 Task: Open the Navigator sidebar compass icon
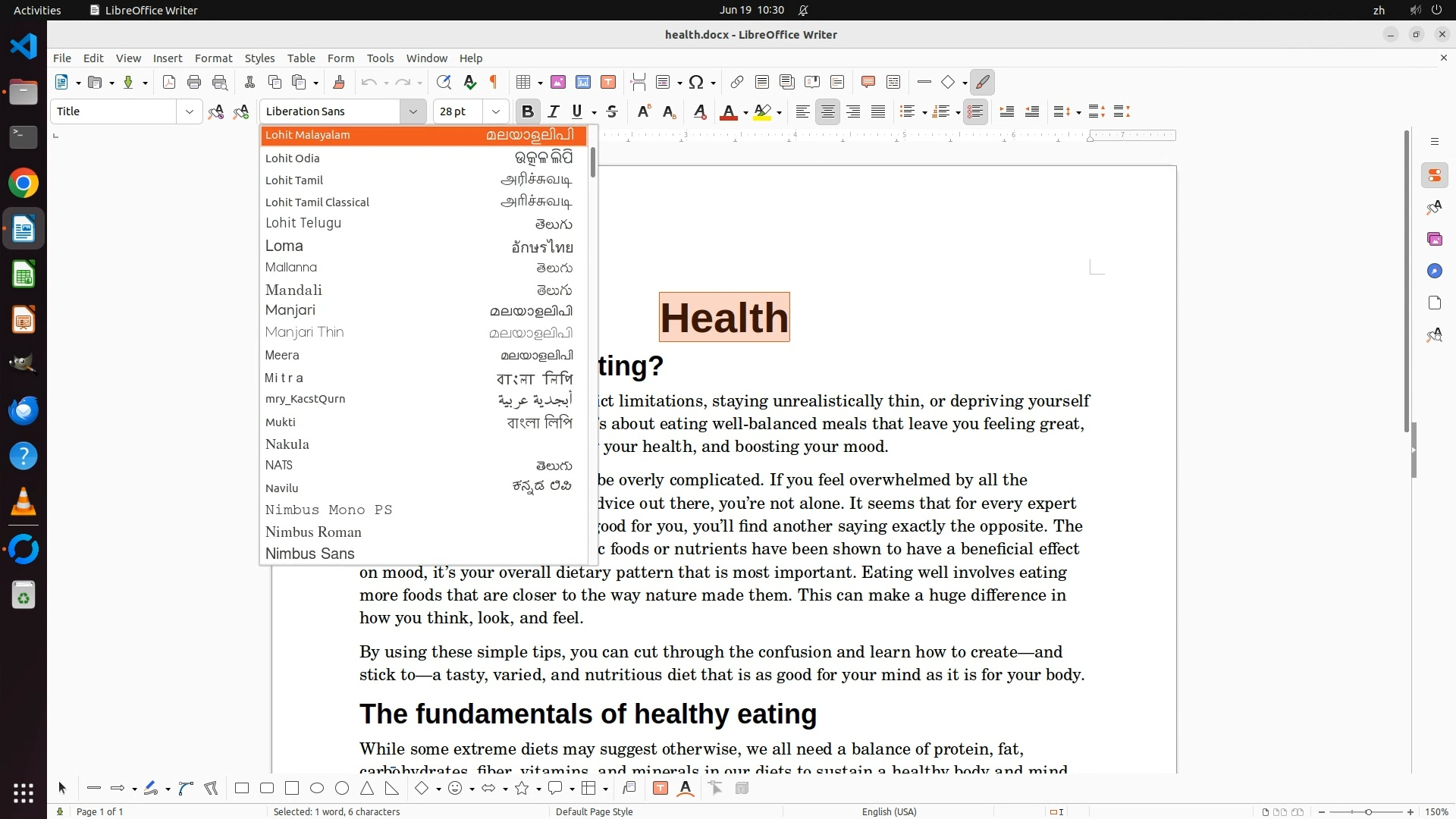(1434, 271)
